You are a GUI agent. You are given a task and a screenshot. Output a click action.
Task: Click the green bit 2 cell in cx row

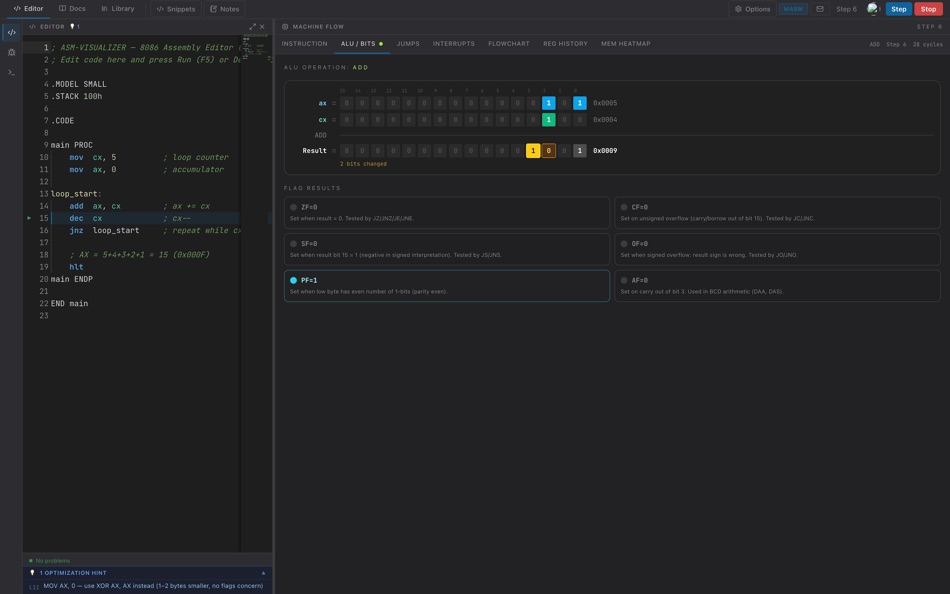[x=548, y=119]
